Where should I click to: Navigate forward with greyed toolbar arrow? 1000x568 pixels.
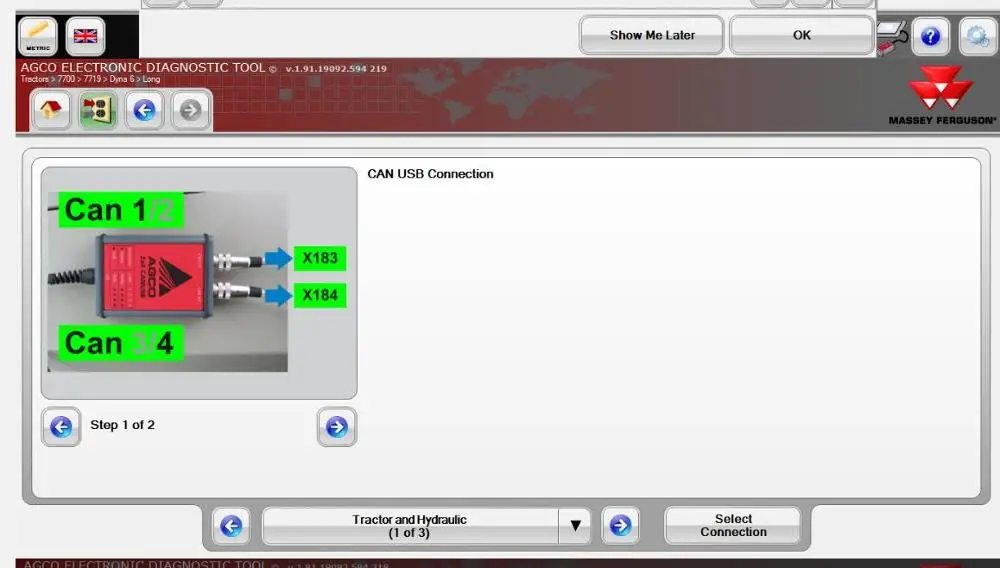click(x=190, y=110)
